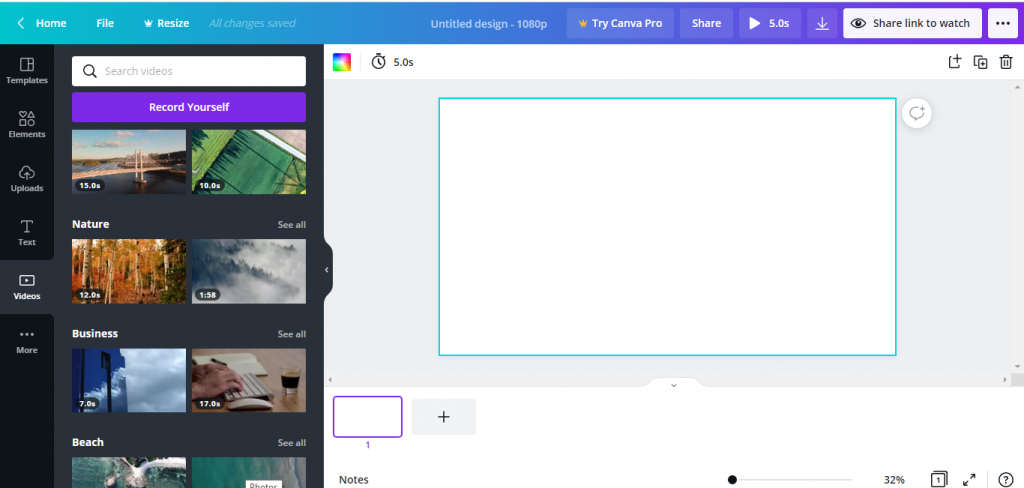
Task: Click Share link to watch
Action: click(912, 24)
